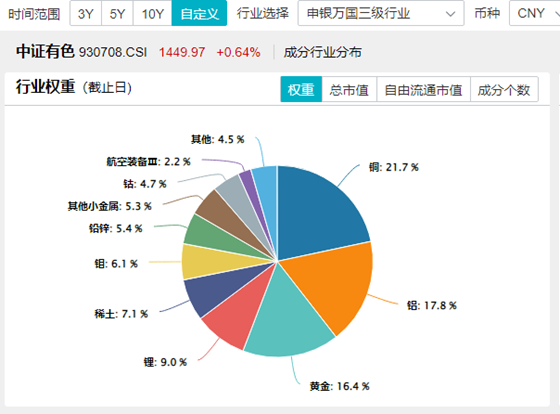
Task: Click the label 稀土: 7.1 %
Action: tap(121, 314)
